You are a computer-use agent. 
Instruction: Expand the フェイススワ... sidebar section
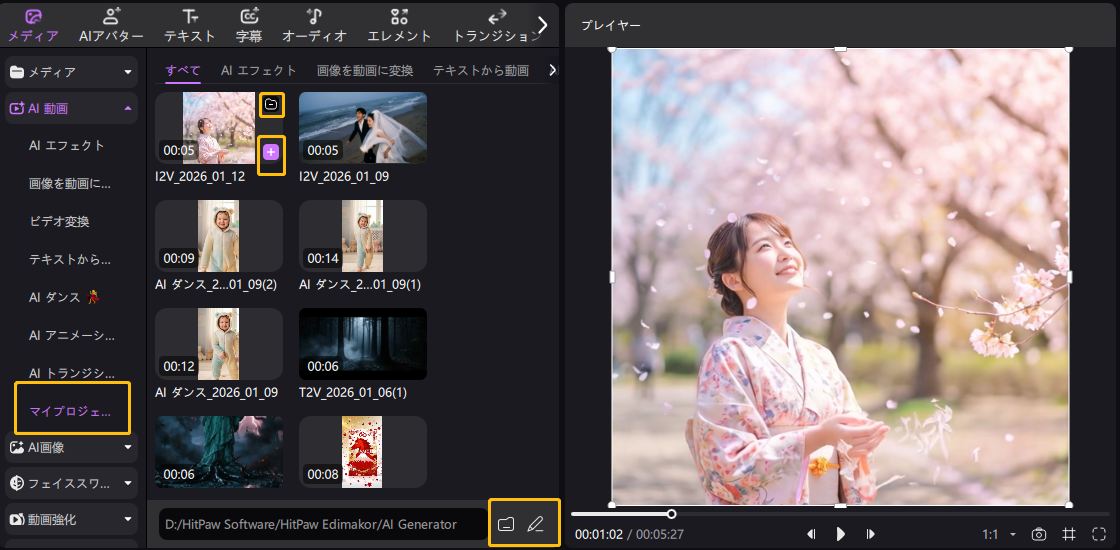(x=71, y=484)
